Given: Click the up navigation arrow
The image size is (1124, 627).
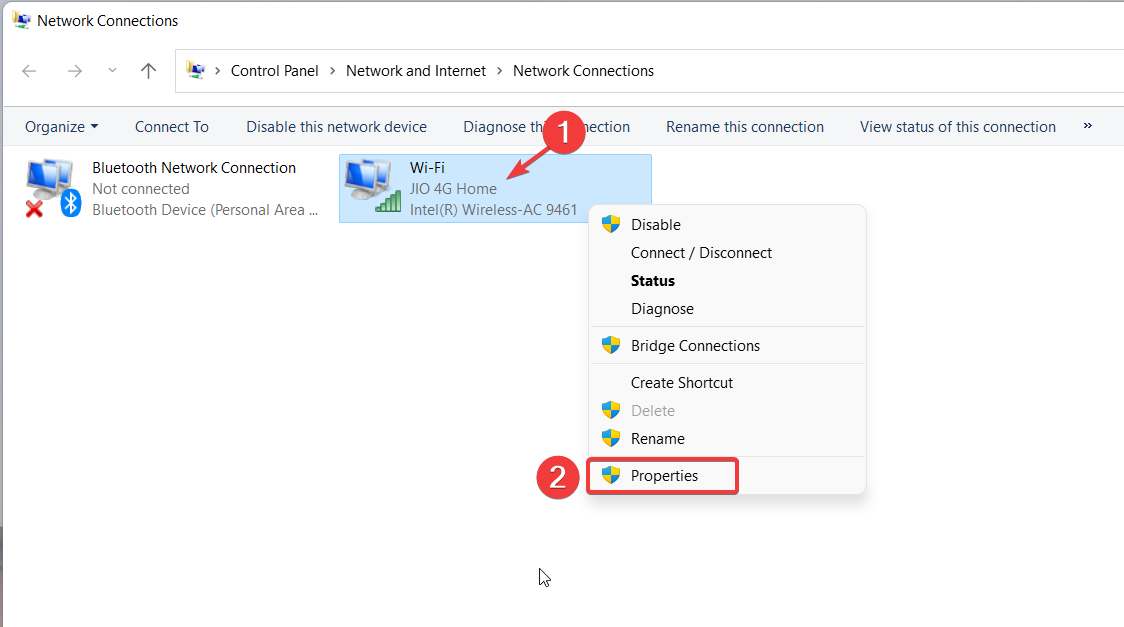Looking at the screenshot, I should point(148,71).
